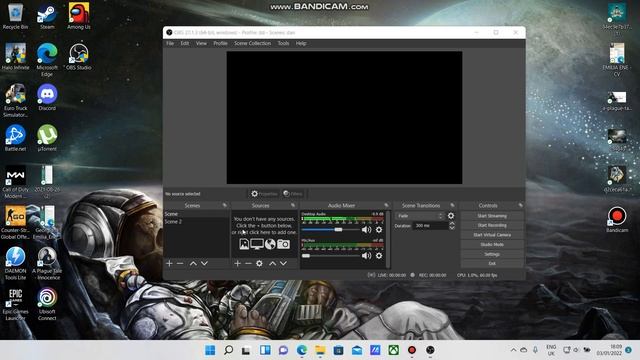
Task: Open the Windows Start menu
Action: click(x=210, y=350)
